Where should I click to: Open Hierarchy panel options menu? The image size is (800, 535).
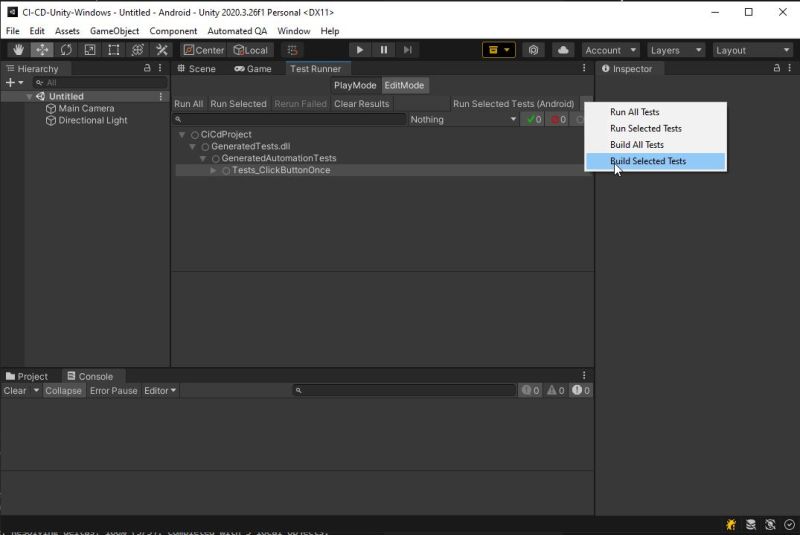tap(160, 68)
